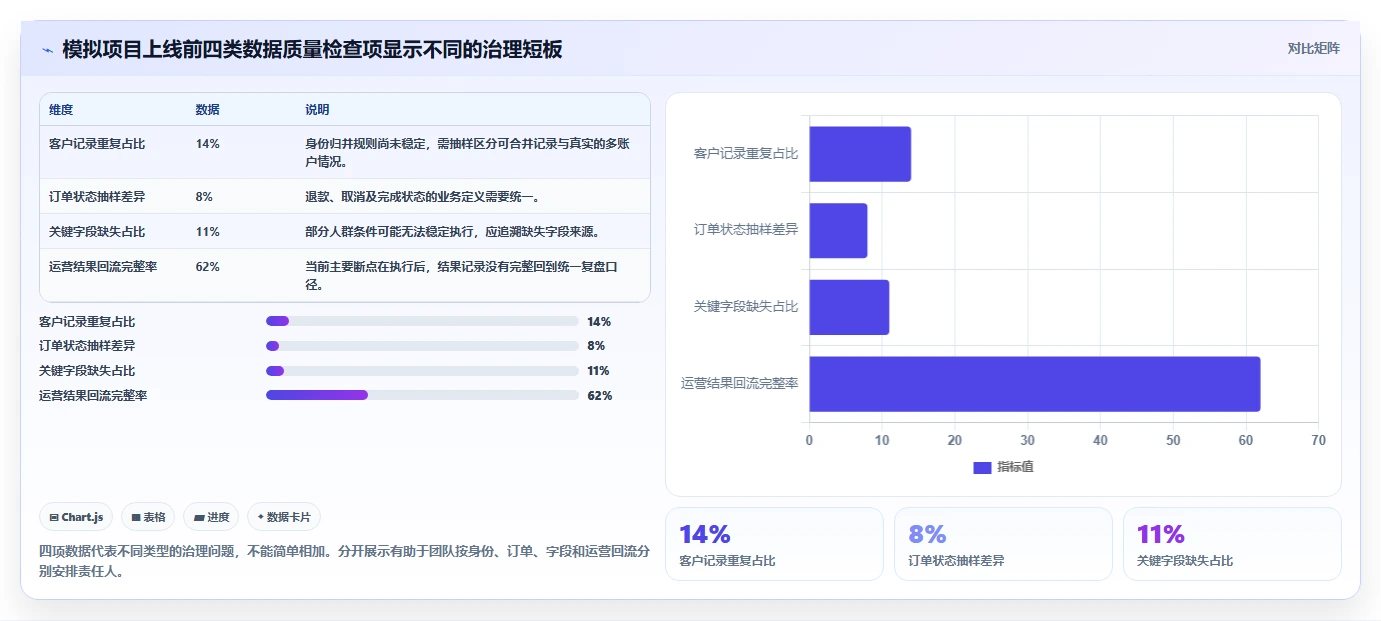Click the 11% 关键字段缺失占比 stat card
1381x621 pixels.
[1232, 544]
